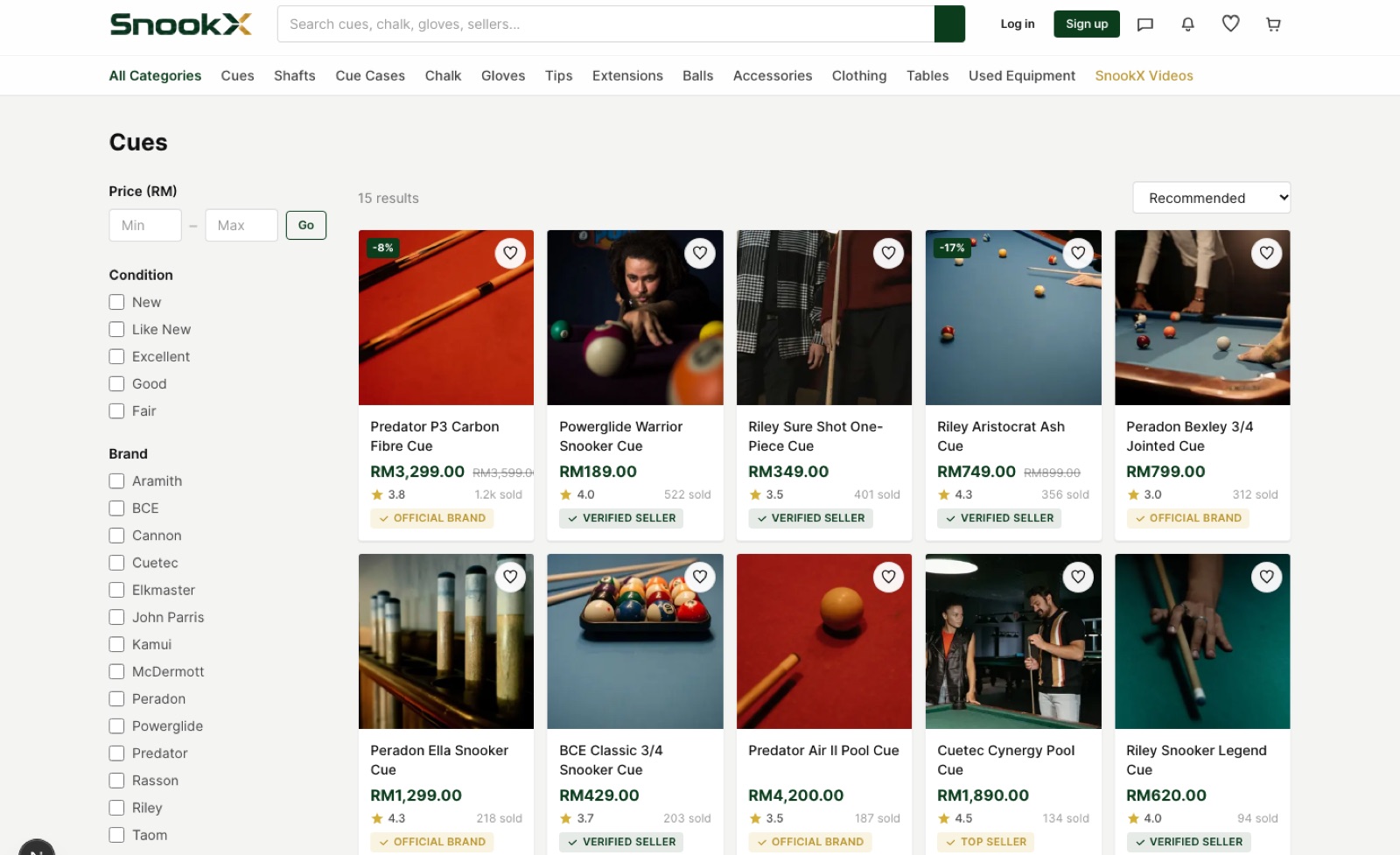
Task: Open the shopping cart
Action: point(1273,25)
